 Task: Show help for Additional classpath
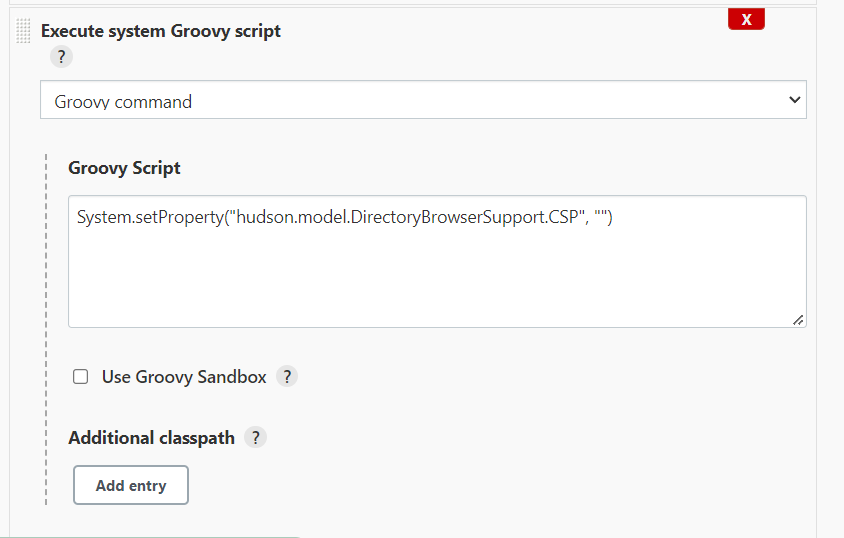(255, 437)
